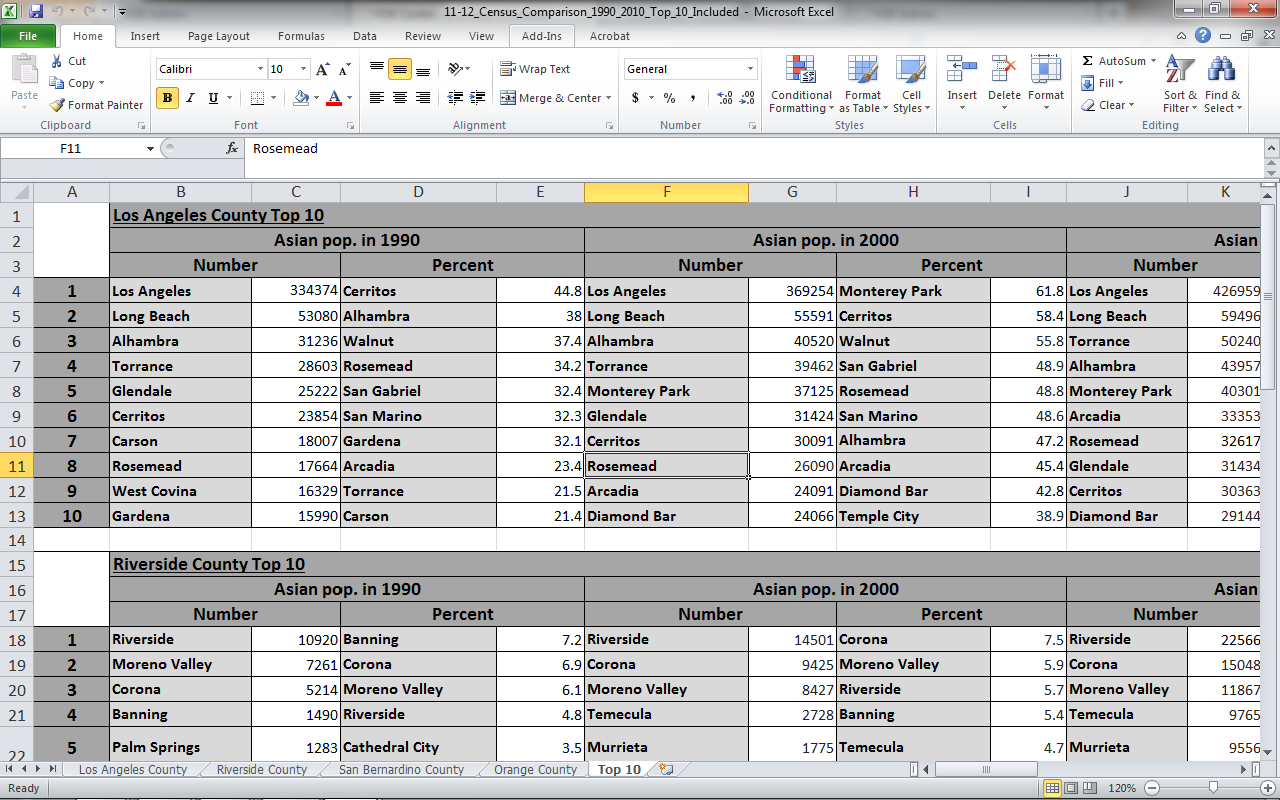This screenshot has width=1280, height=800.
Task: Toggle Bold formatting
Action: tap(167, 98)
